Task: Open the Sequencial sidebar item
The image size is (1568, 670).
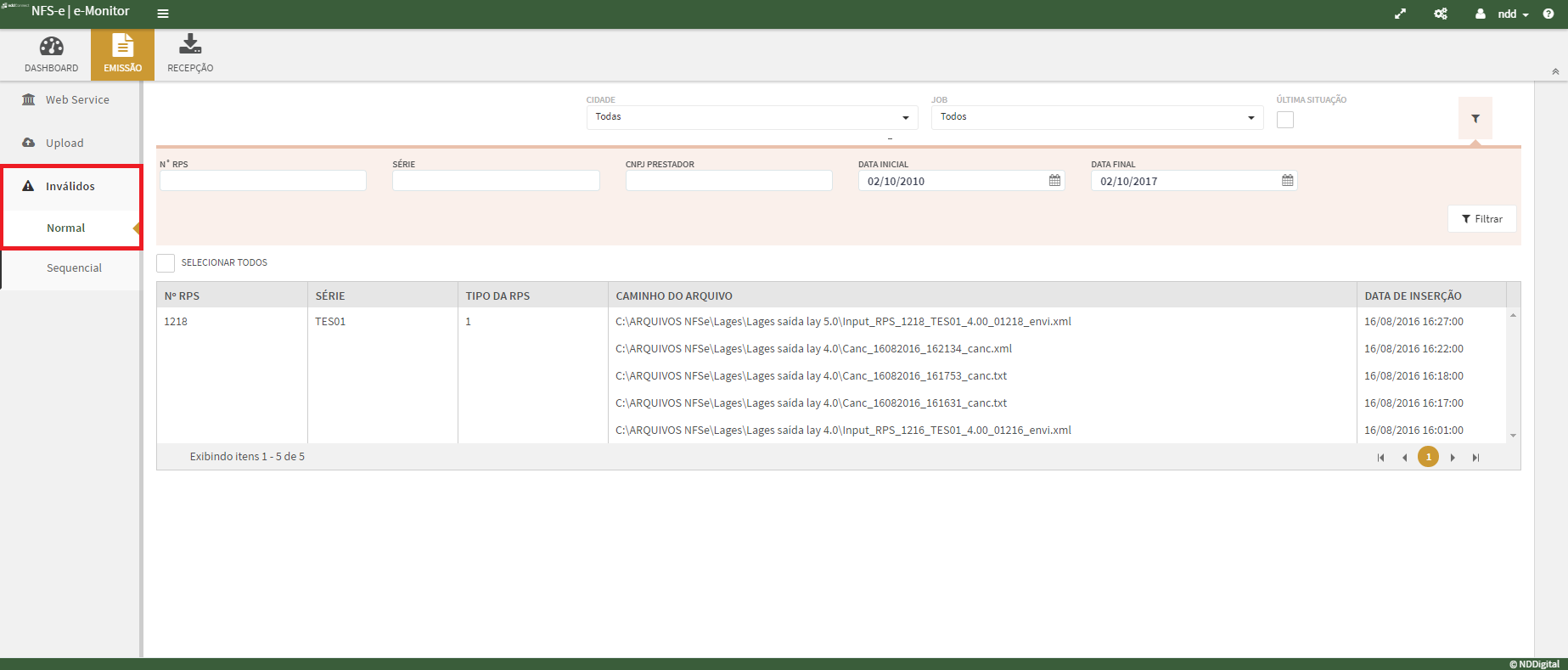Action: pos(74,268)
